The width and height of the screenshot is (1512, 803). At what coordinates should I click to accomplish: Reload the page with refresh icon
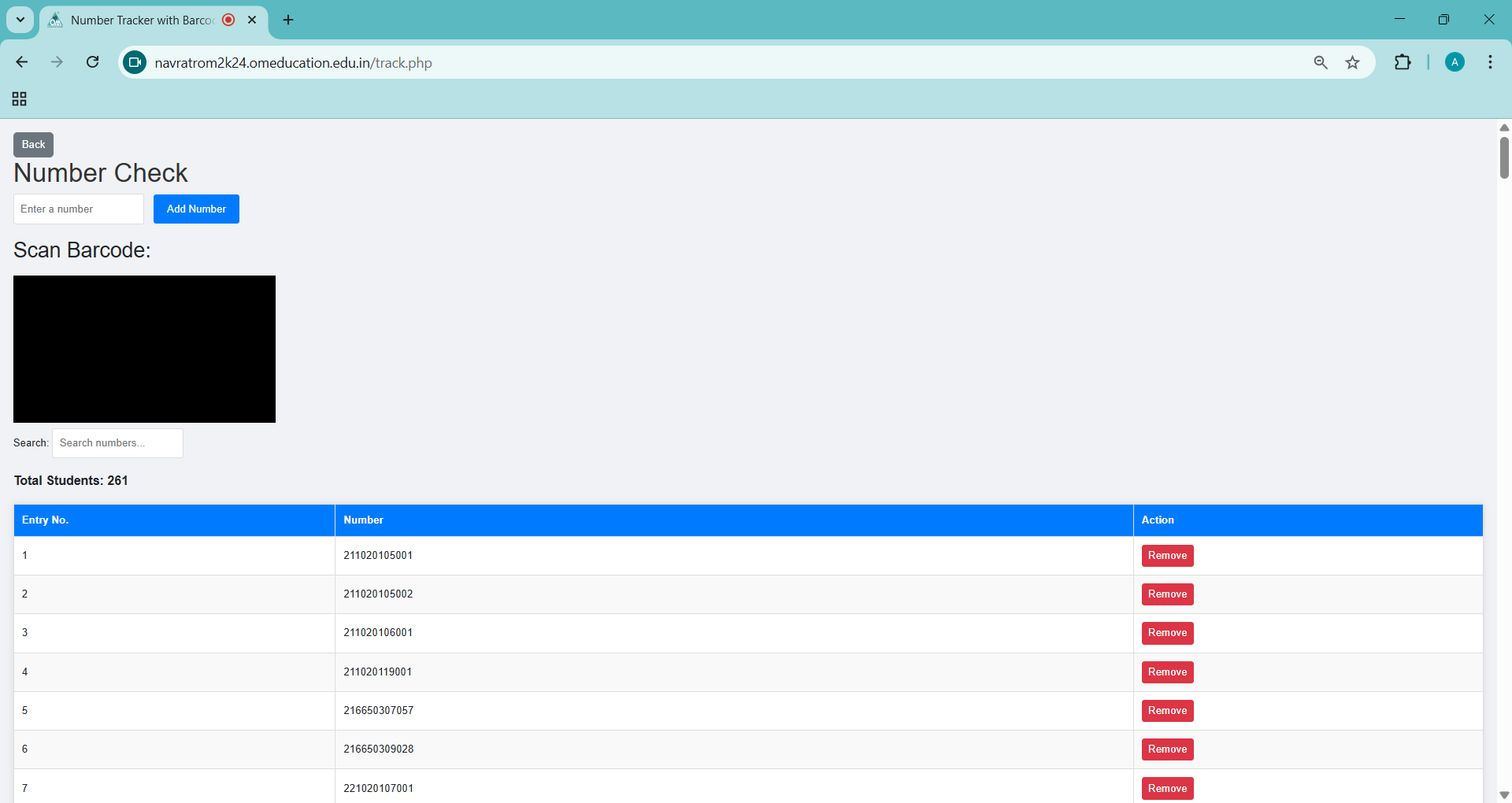pyautogui.click(x=93, y=62)
